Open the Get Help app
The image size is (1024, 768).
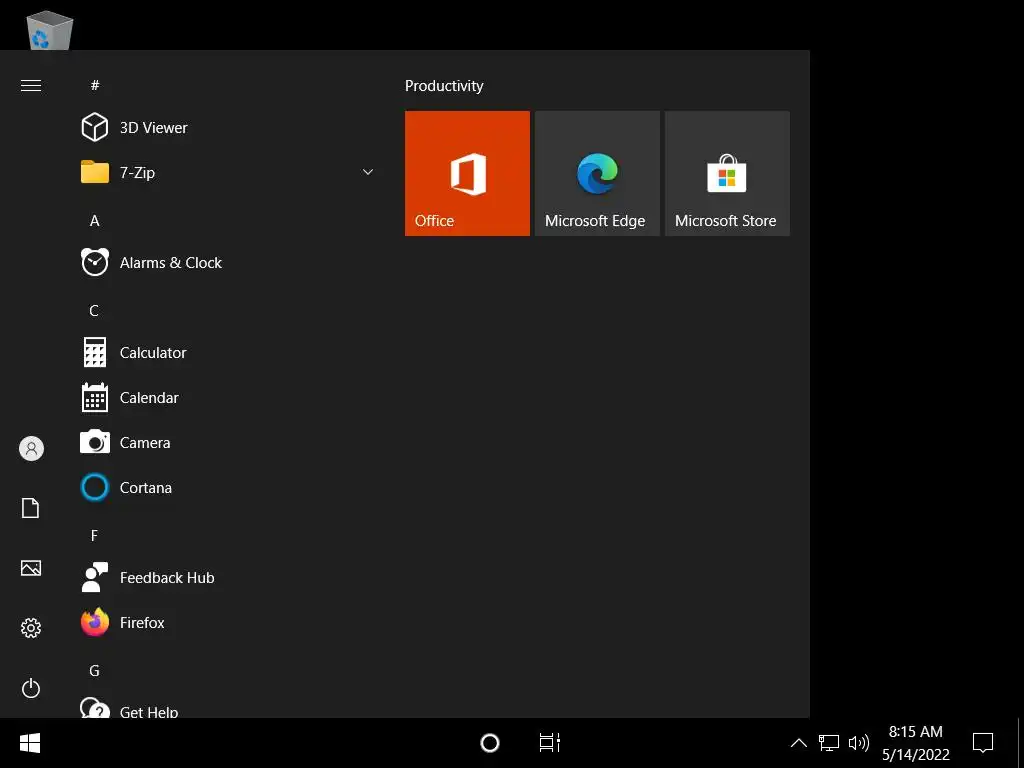tap(225, 707)
